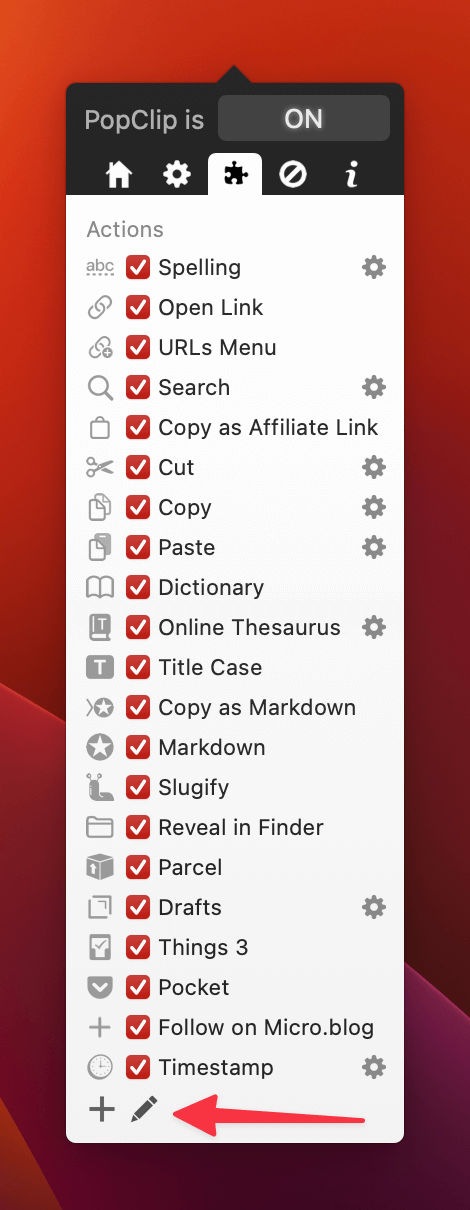Click the Drafts options gear icon

pyautogui.click(x=374, y=907)
